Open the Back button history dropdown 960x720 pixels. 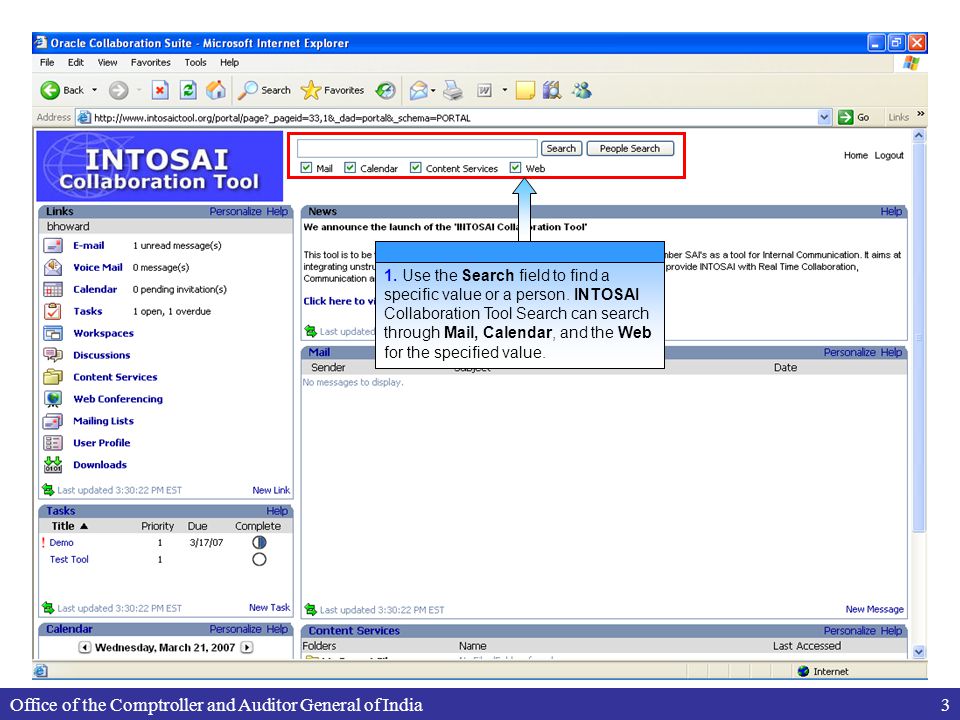[95, 90]
